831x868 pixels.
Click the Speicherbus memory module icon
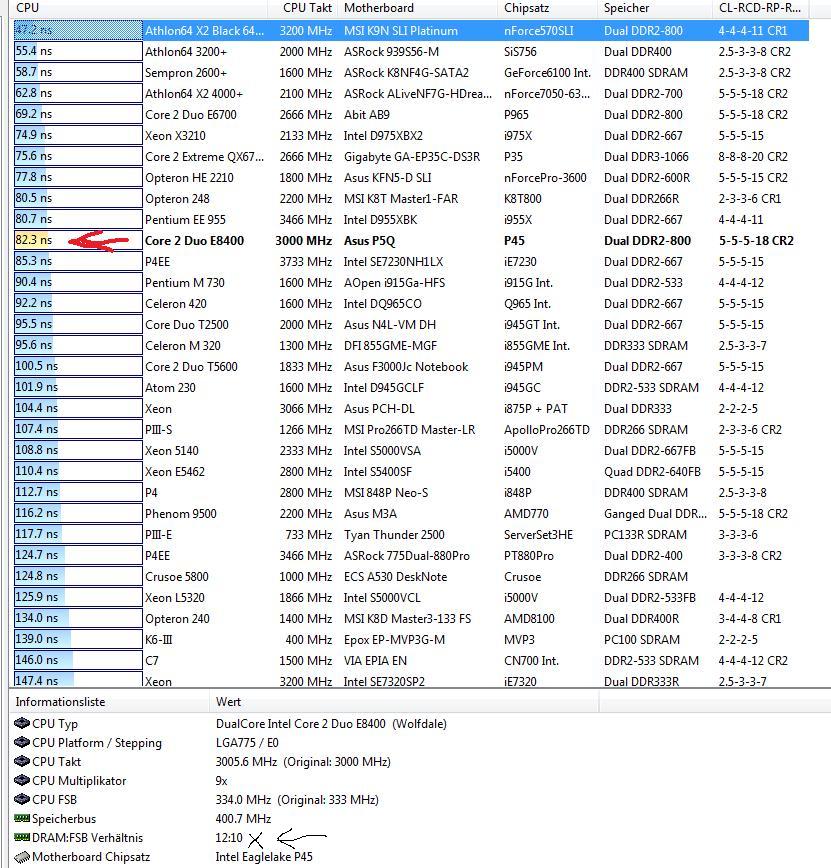[x=22, y=818]
